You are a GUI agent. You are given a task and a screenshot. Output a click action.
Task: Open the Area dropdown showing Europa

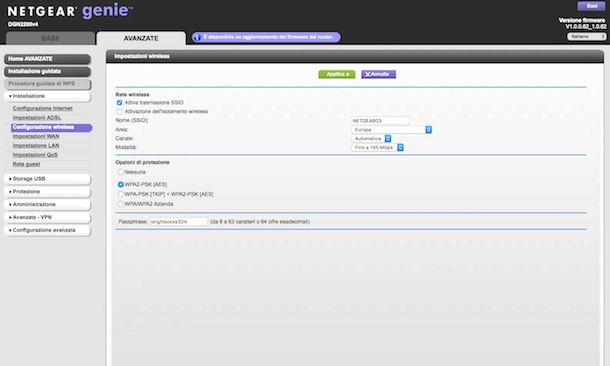(x=392, y=130)
